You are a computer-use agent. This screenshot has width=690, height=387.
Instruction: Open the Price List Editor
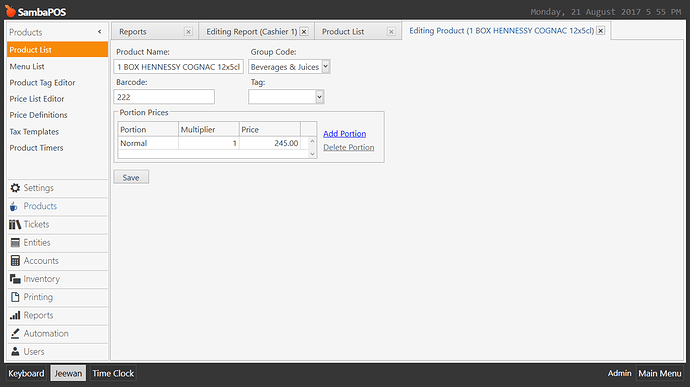[x=37, y=99]
